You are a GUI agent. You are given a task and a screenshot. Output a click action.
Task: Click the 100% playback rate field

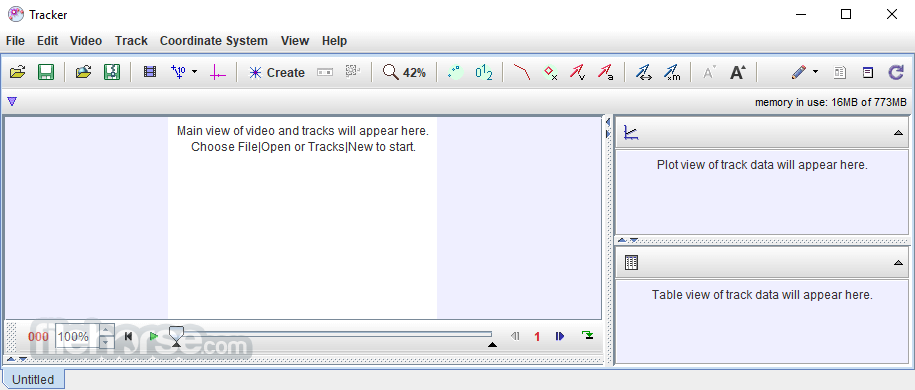[x=77, y=336]
